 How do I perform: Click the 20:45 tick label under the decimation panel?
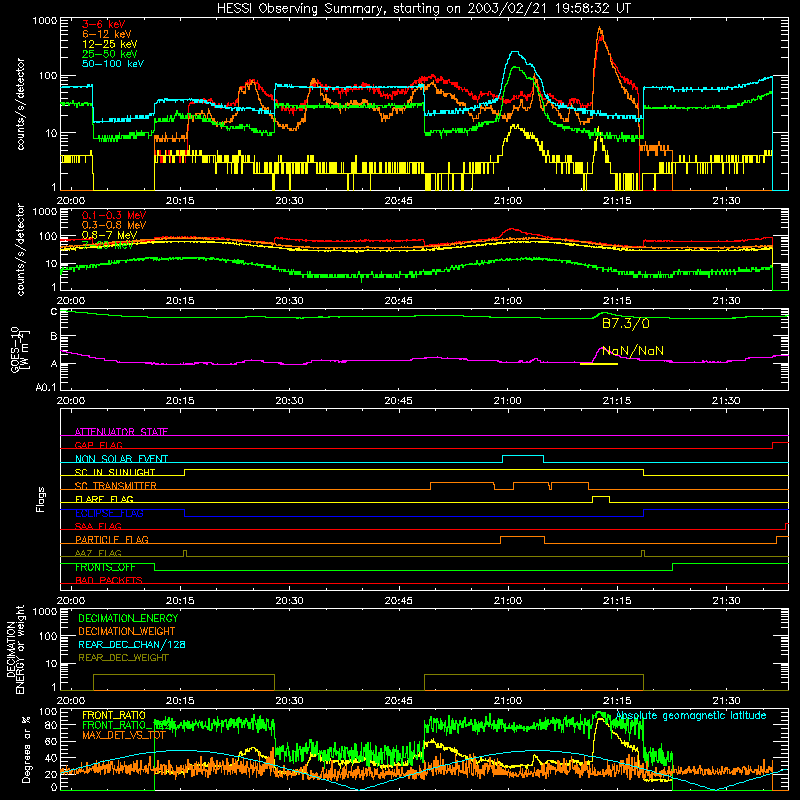(398, 701)
